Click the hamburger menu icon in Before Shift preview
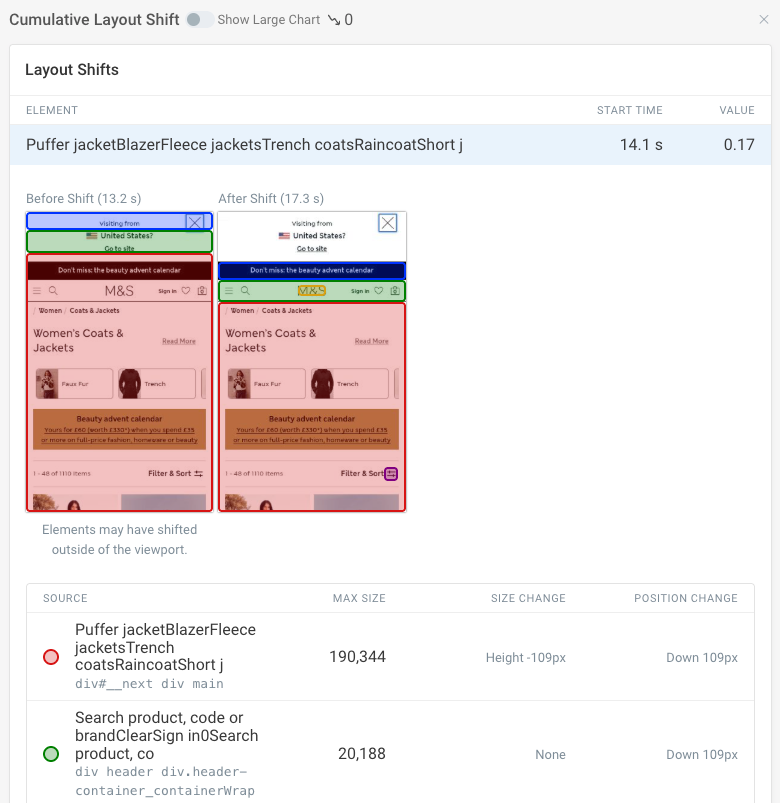Screen dimensions: 780x803 (x=37, y=291)
